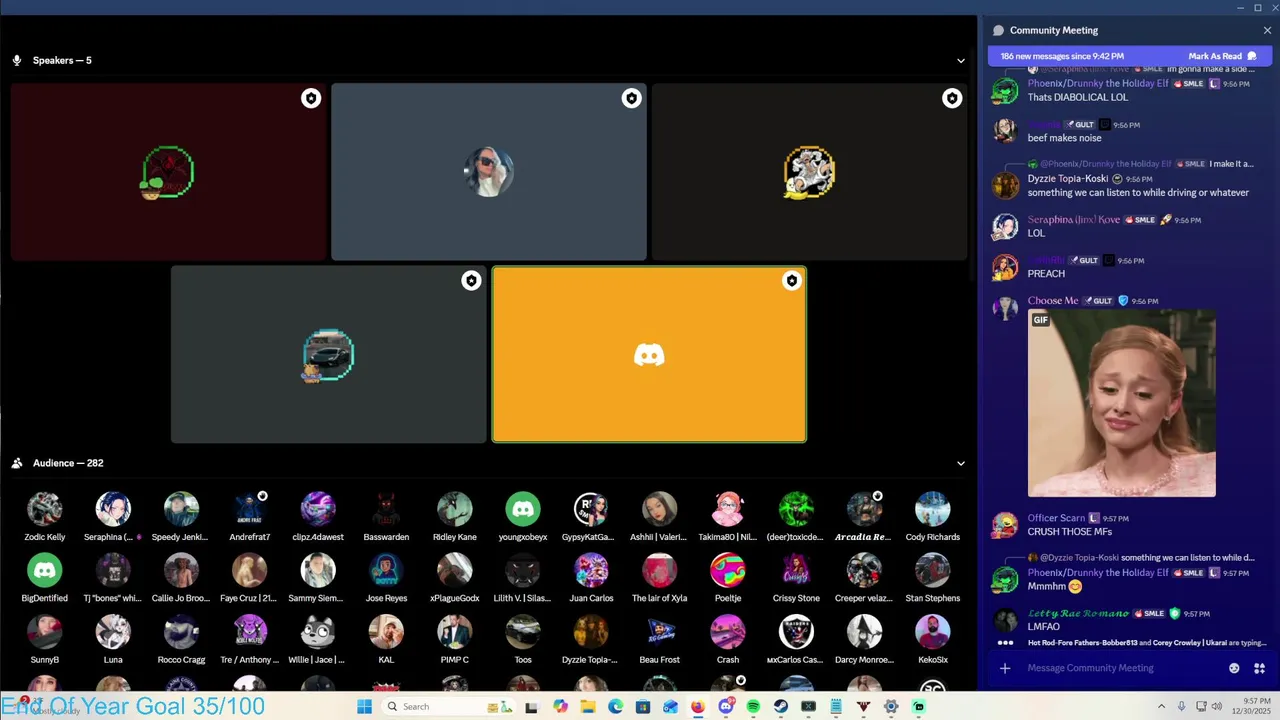
Task: Open the apps launcher icon in message box
Action: coord(1259,668)
